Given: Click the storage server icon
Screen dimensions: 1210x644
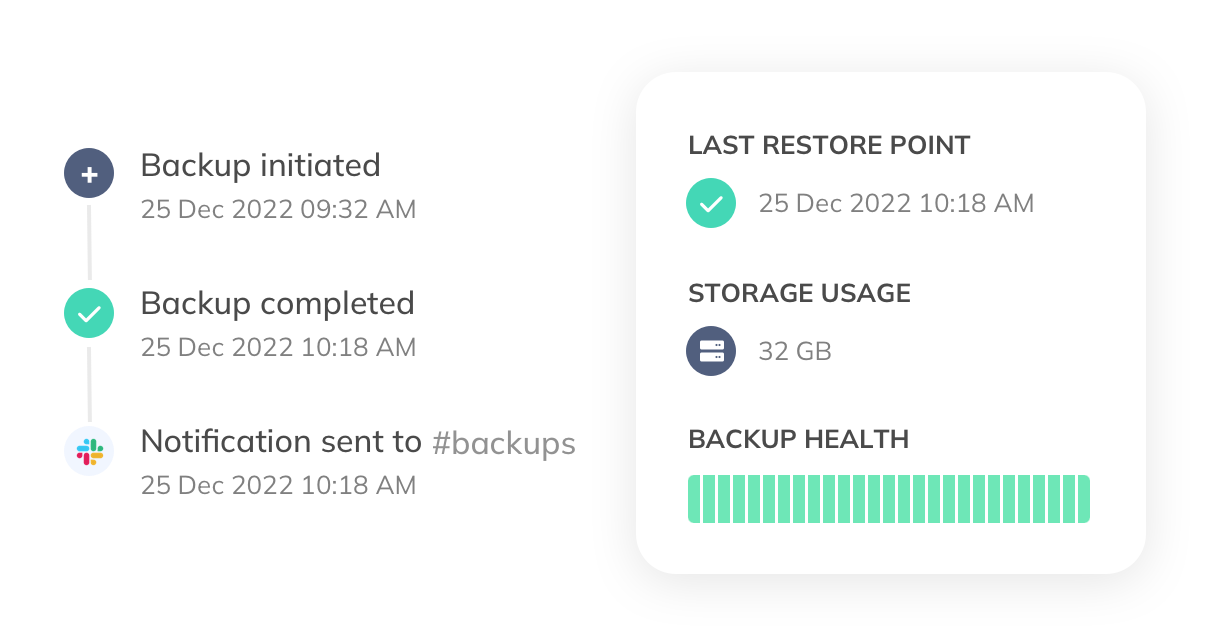Looking at the screenshot, I should (711, 351).
